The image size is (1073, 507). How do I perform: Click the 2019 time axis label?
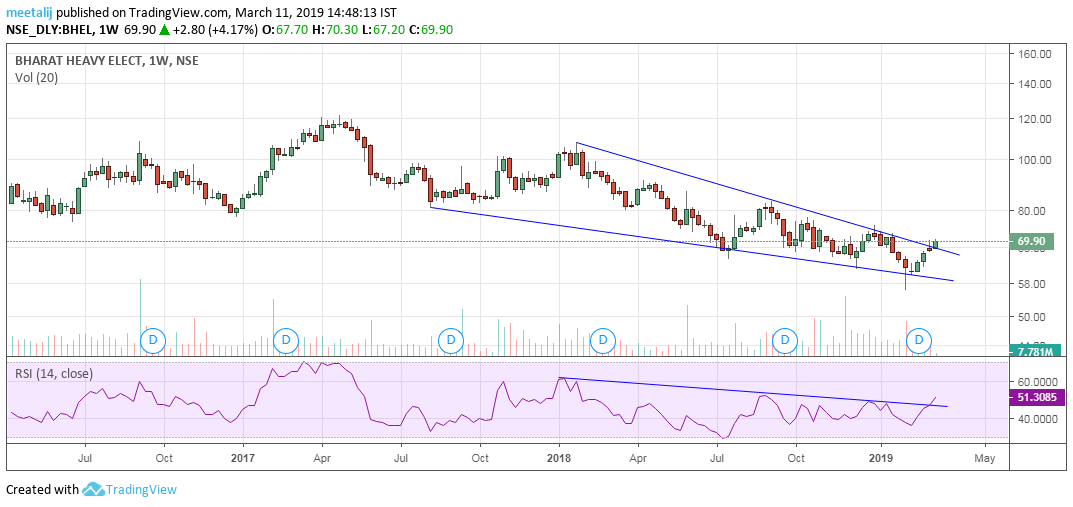tap(882, 456)
